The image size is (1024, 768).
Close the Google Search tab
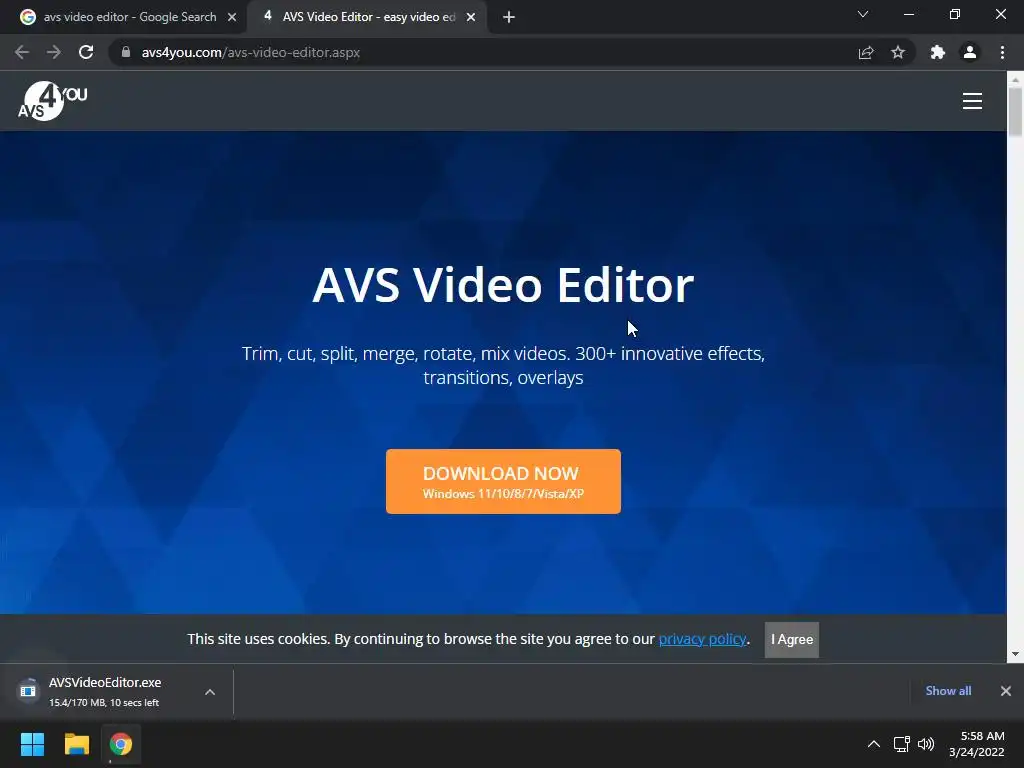232,18
